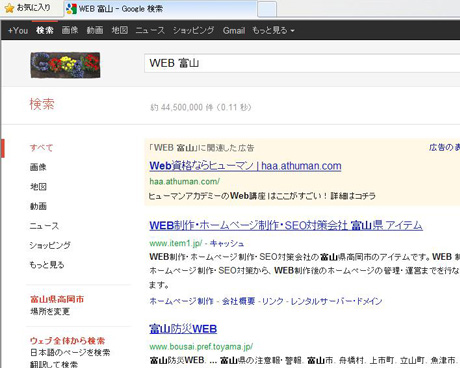Open 画像 in the black navigation bar
Viewport: 460px width, 368px height.
click(70, 30)
